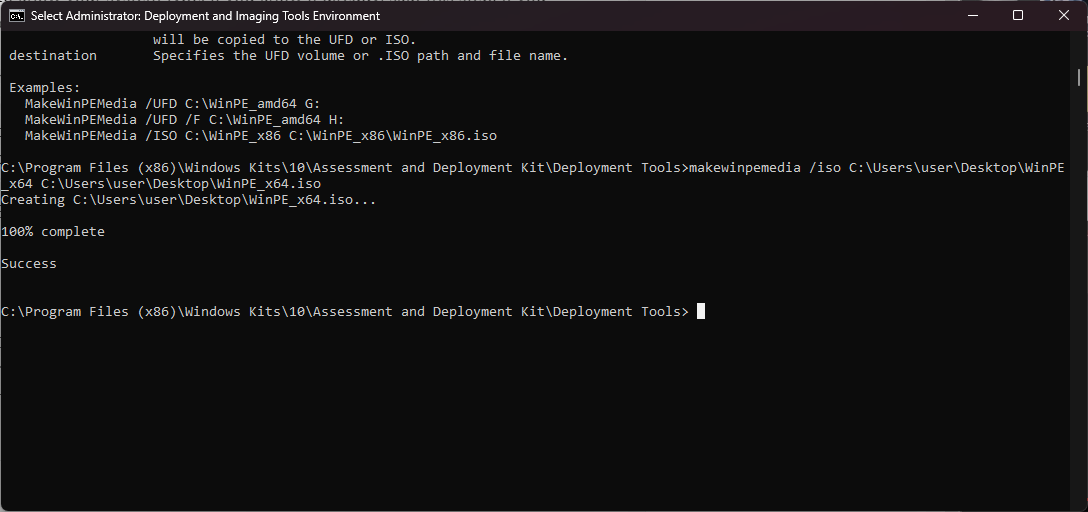Close the Deployment and Imaging Tools window

[x=1064, y=16]
